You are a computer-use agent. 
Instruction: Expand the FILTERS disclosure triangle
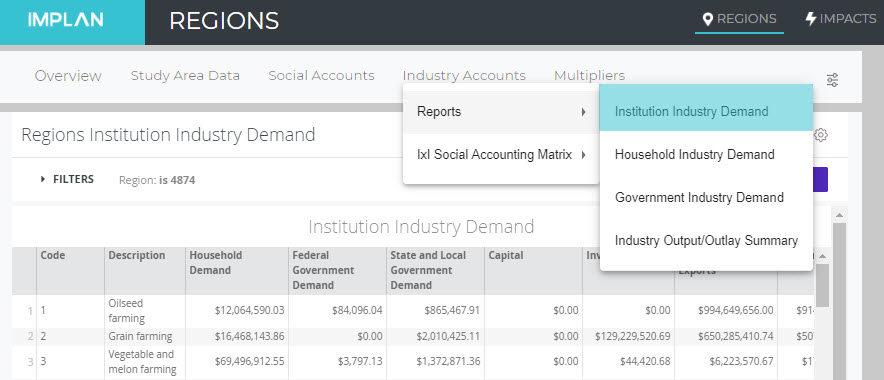click(43, 179)
